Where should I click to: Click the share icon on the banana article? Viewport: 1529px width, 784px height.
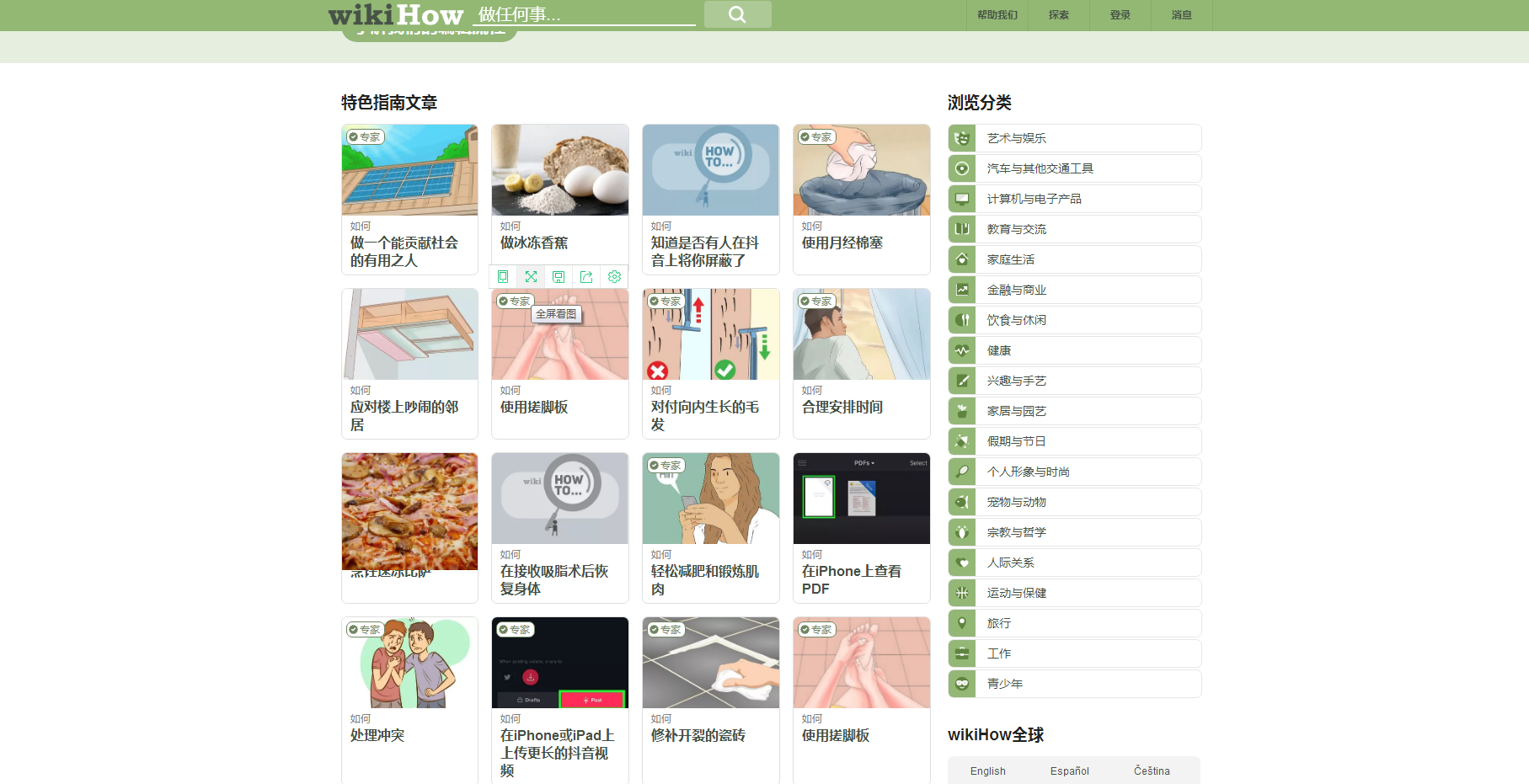pyautogui.click(x=586, y=276)
